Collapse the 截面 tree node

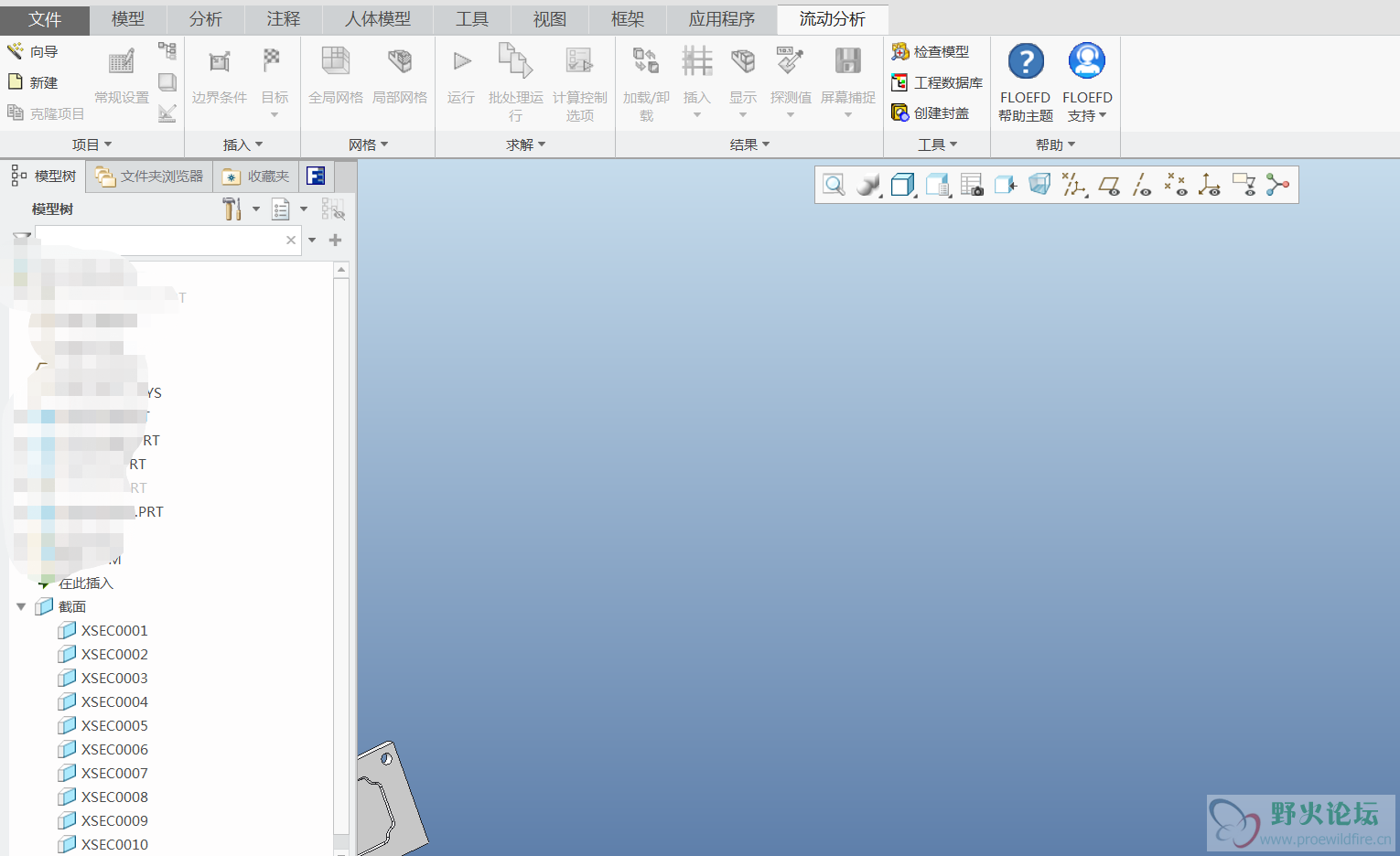[21, 606]
